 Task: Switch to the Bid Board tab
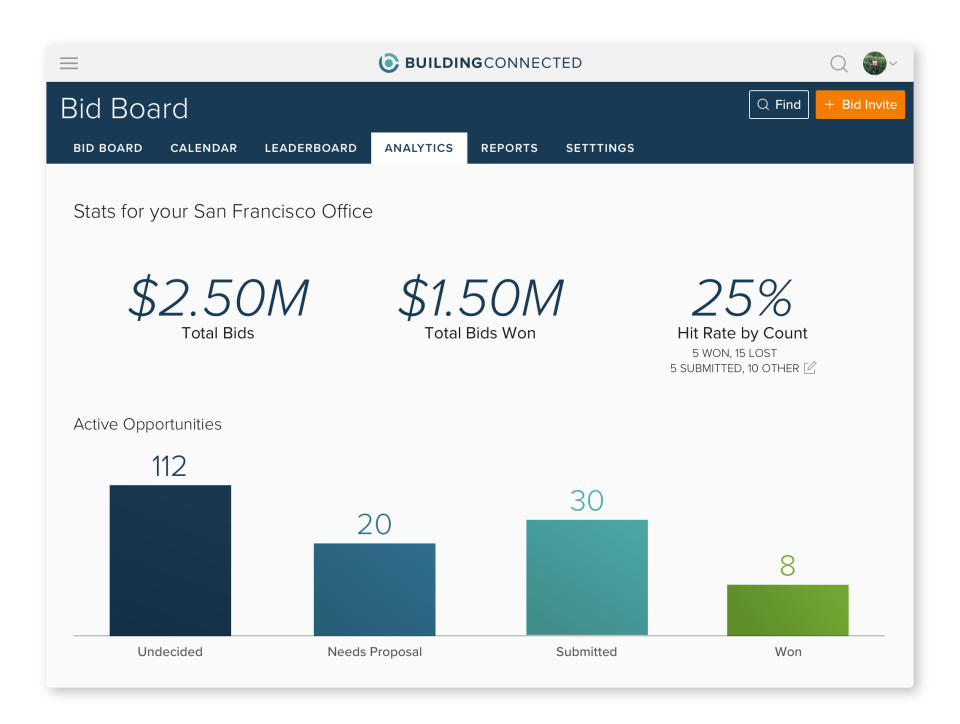coord(107,147)
